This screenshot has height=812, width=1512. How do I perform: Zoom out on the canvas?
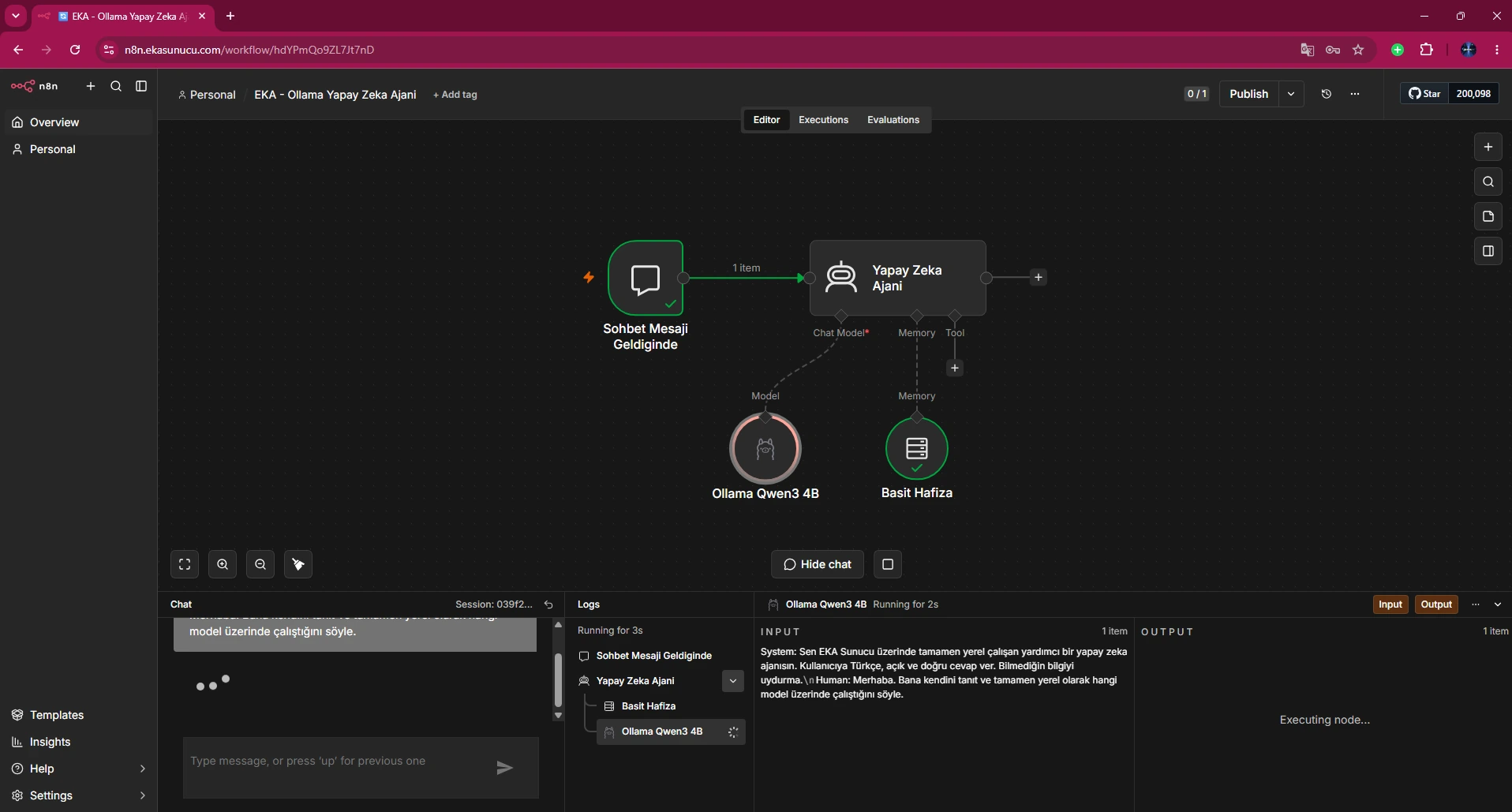(x=260, y=564)
